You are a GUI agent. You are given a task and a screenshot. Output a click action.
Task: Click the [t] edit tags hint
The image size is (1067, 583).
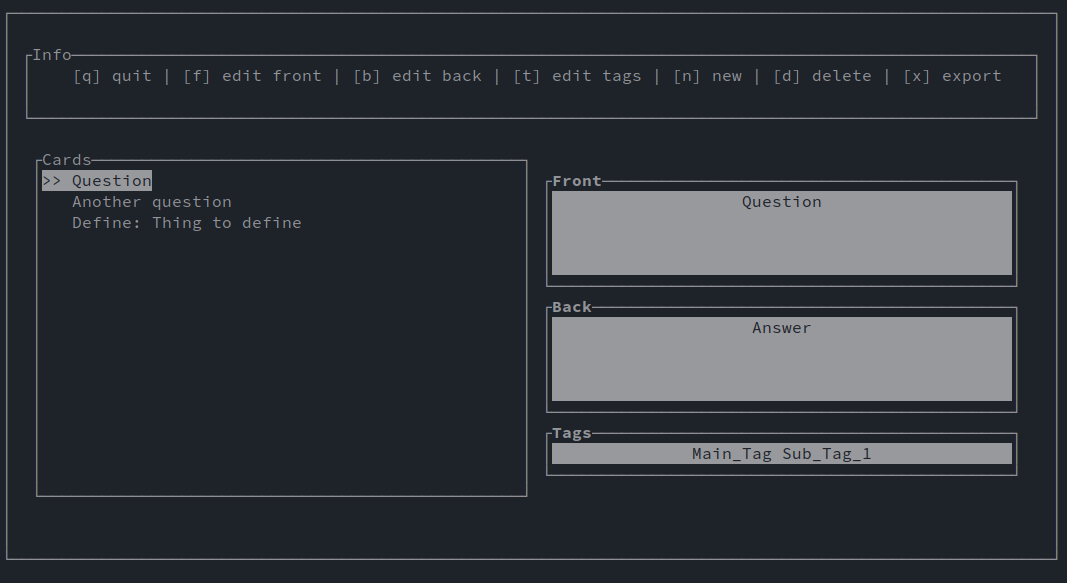pyautogui.click(x=577, y=76)
